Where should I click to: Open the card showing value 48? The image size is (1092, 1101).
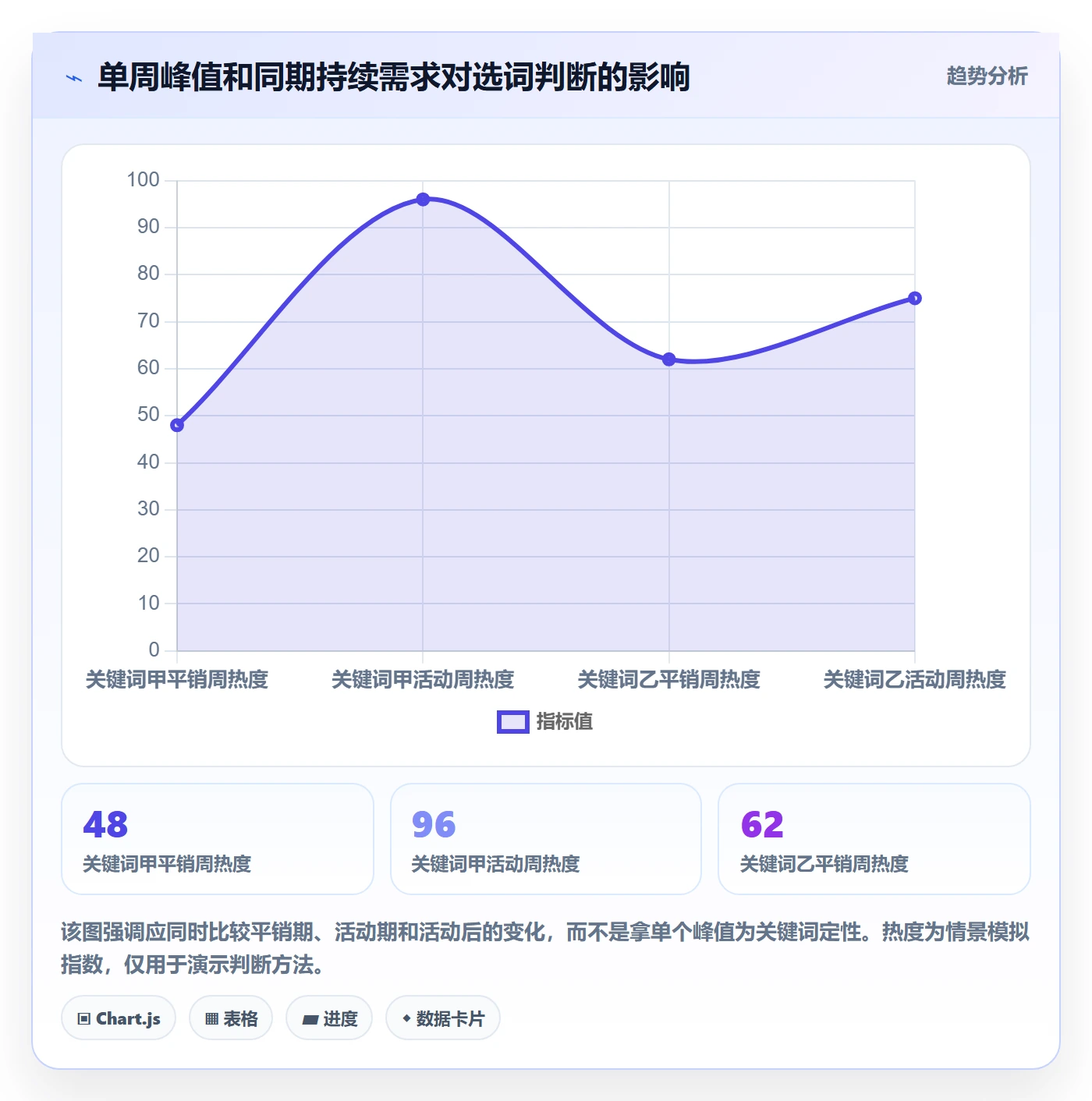(218, 839)
